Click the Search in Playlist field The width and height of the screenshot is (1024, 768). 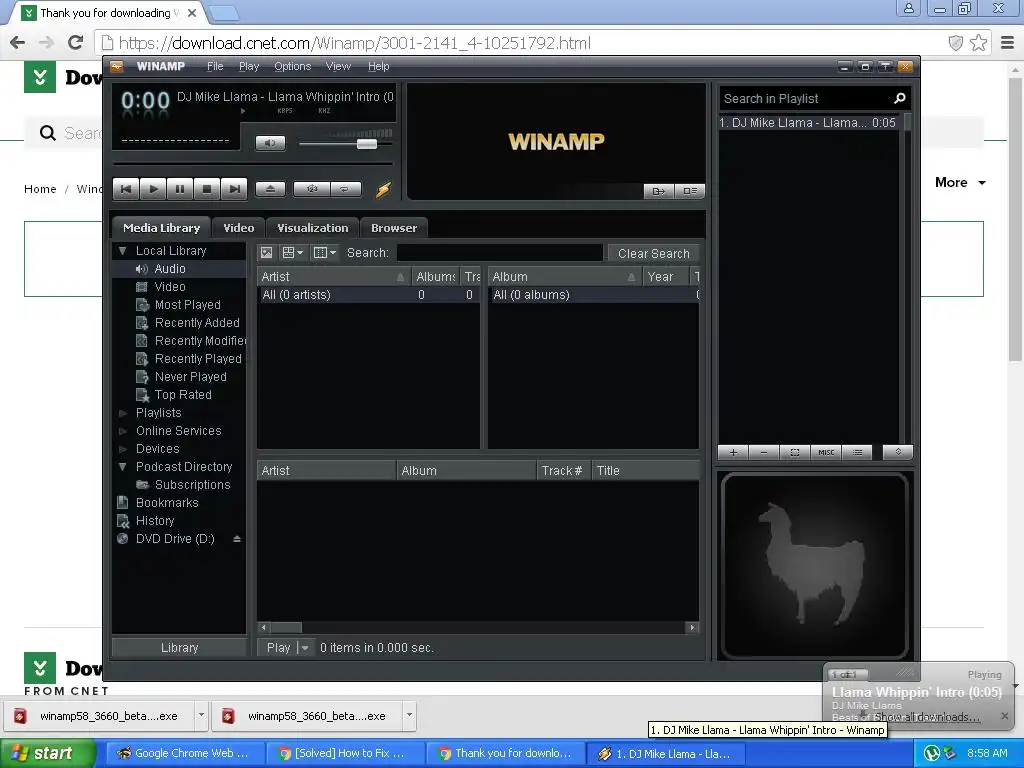[805, 99]
